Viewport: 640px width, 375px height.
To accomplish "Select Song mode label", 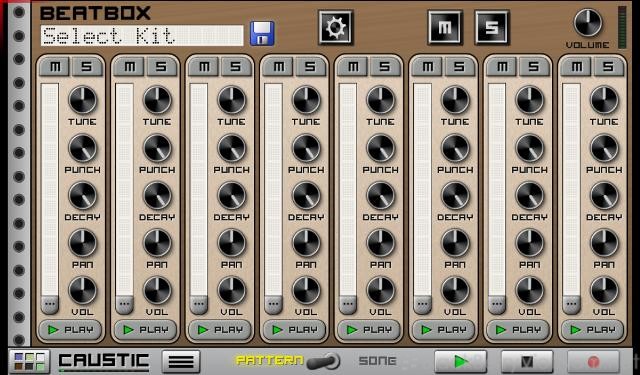I will pyautogui.click(x=377, y=361).
